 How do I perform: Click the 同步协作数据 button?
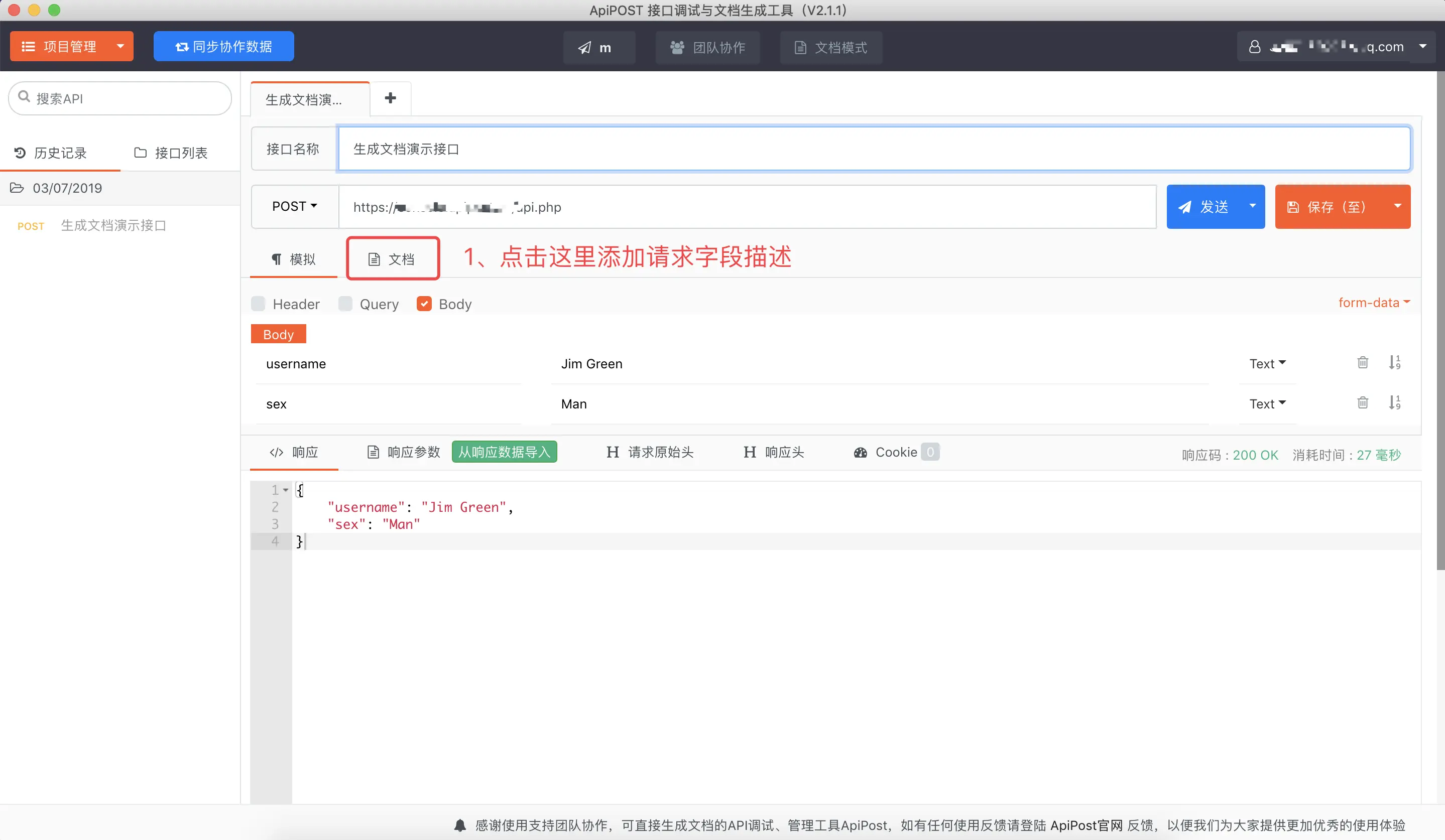[223, 47]
